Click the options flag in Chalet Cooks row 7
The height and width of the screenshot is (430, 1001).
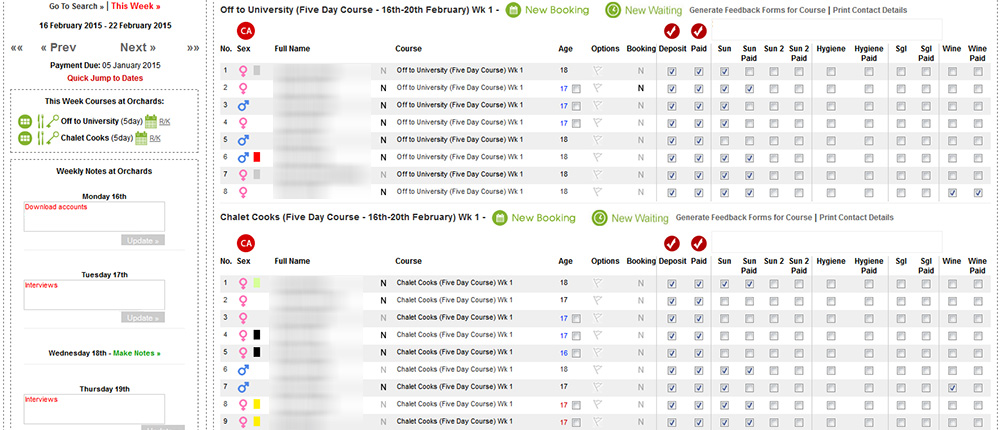tap(598, 386)
